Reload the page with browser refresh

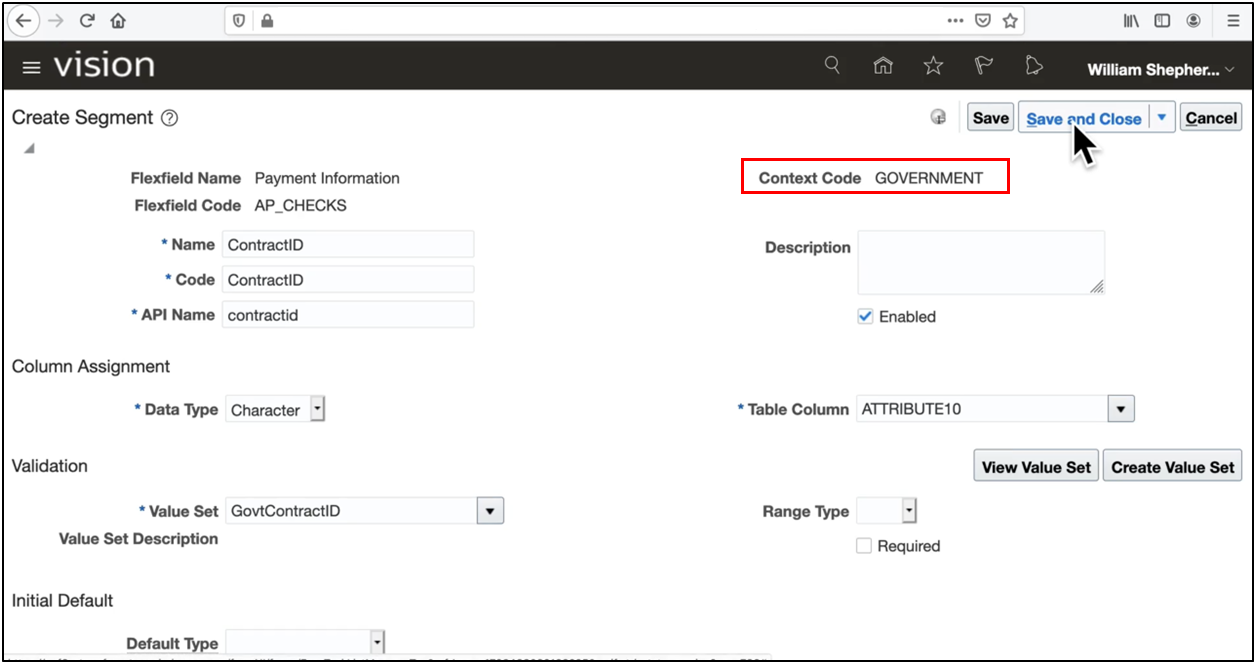[x=87, y=20]
